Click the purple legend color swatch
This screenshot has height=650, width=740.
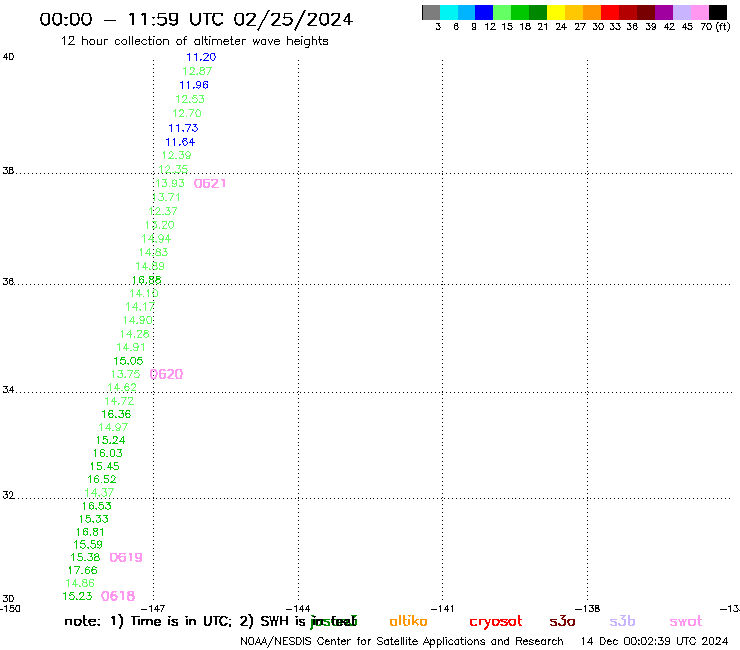[664, 12]
